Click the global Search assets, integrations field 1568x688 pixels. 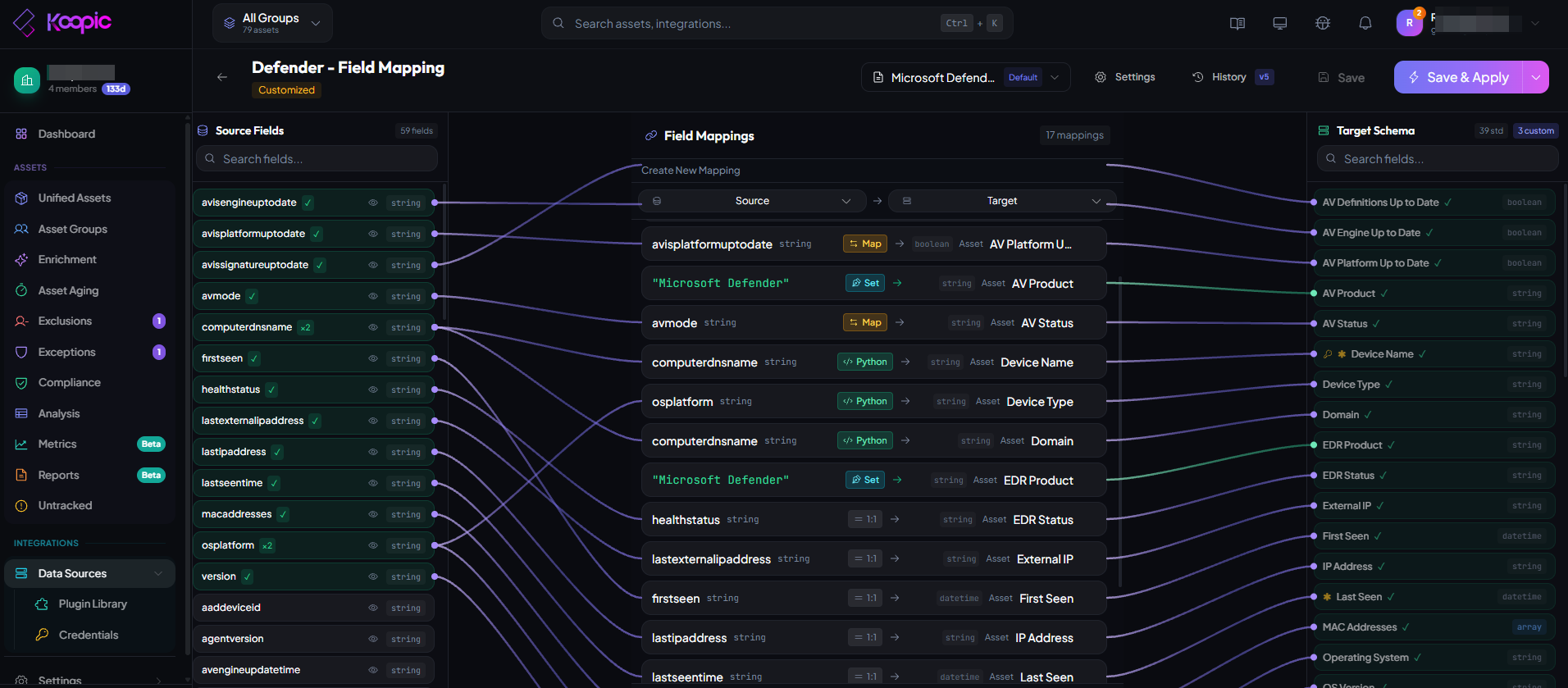(x=777, y=23)
